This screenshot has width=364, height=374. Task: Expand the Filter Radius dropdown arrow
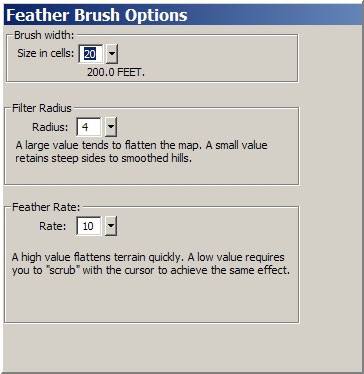111,127
